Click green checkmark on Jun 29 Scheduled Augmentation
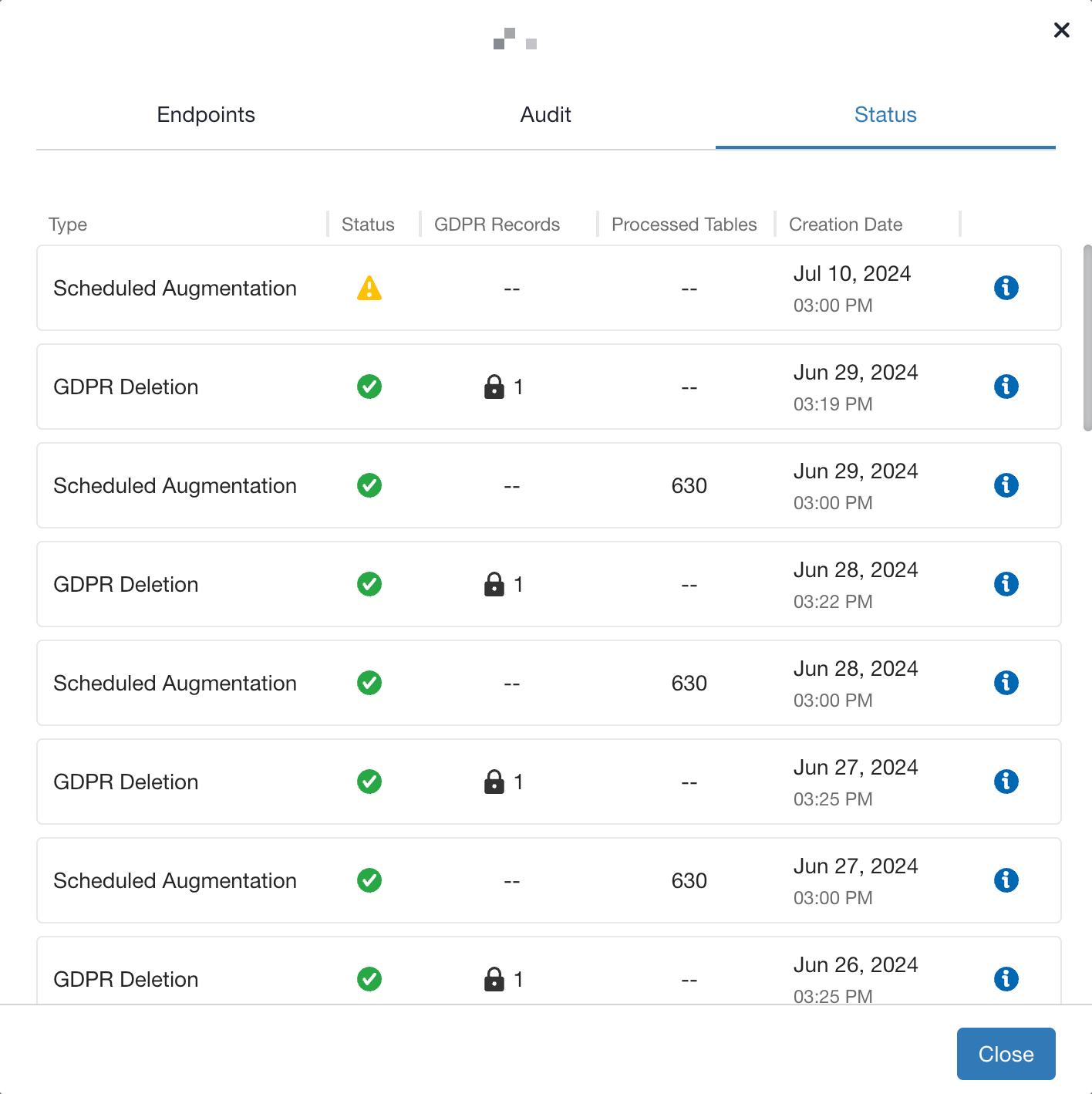The width and height of the screenshot is (1092, 1094). click(369, 485)
